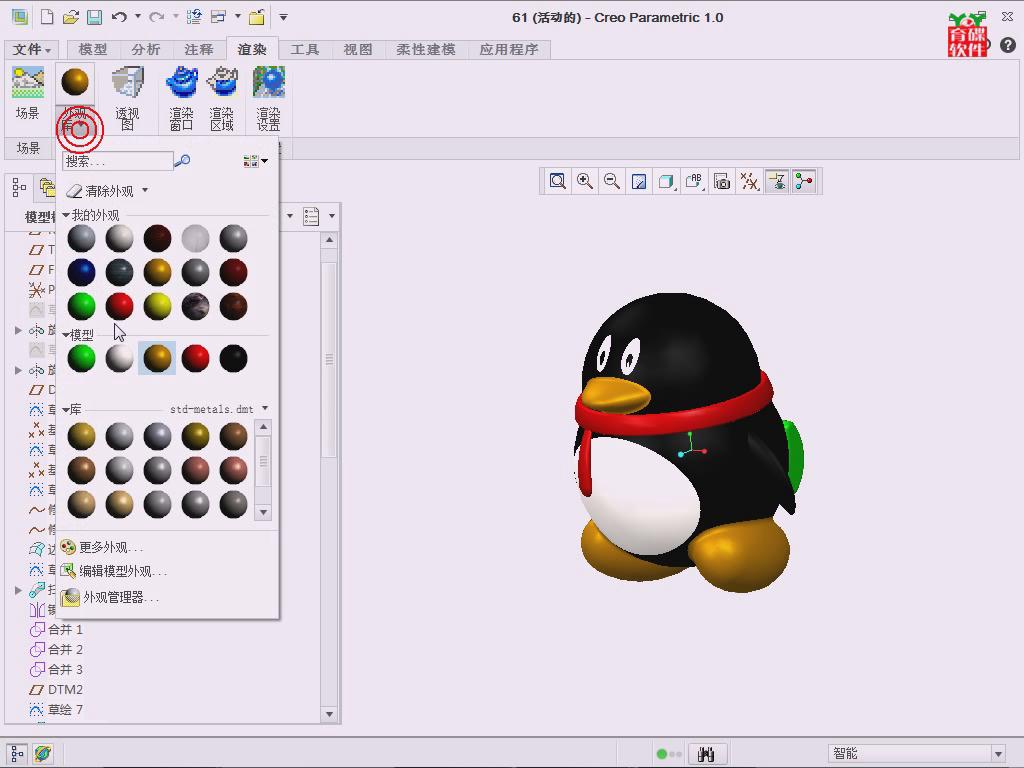This screenshot has height=768, width=1024.
Task: Toggle the browser panel from status bar
Action: point(42,754)
